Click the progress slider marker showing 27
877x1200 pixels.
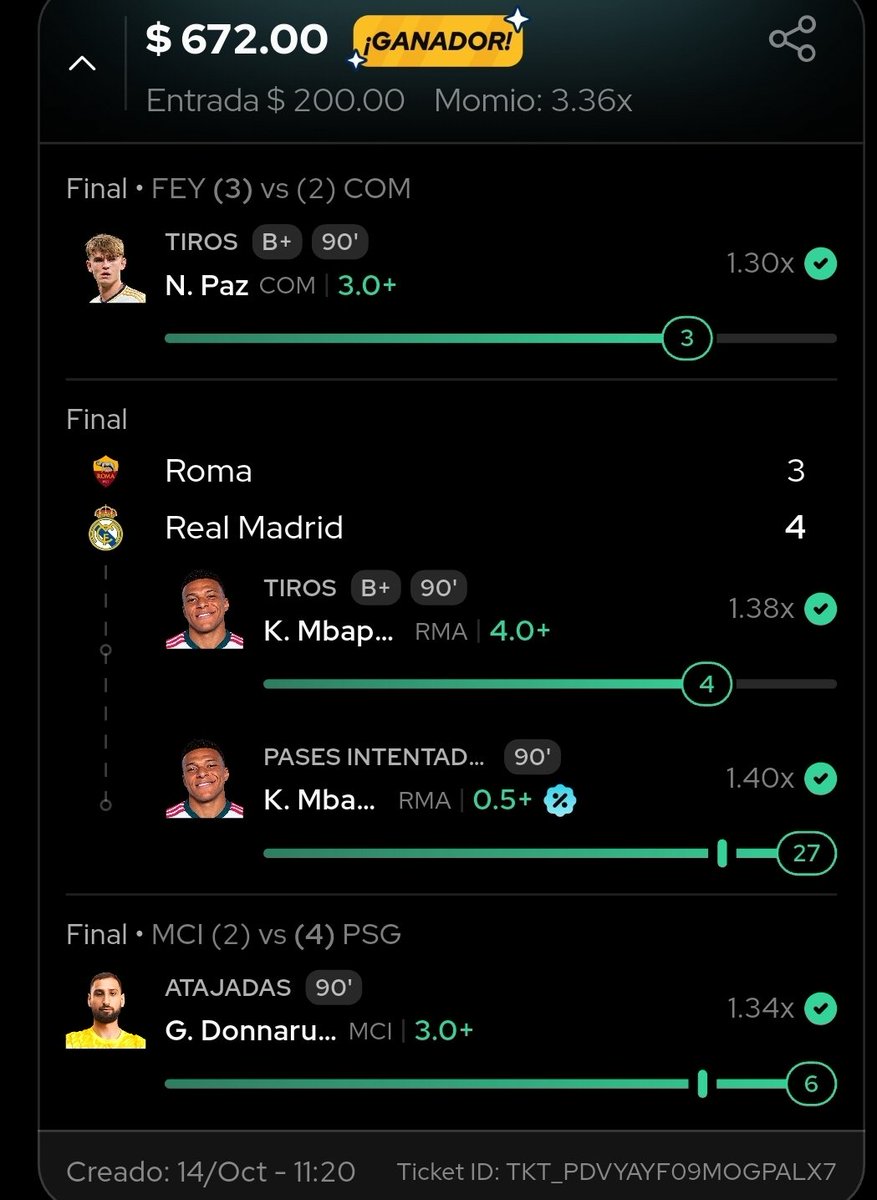point(806,853)
